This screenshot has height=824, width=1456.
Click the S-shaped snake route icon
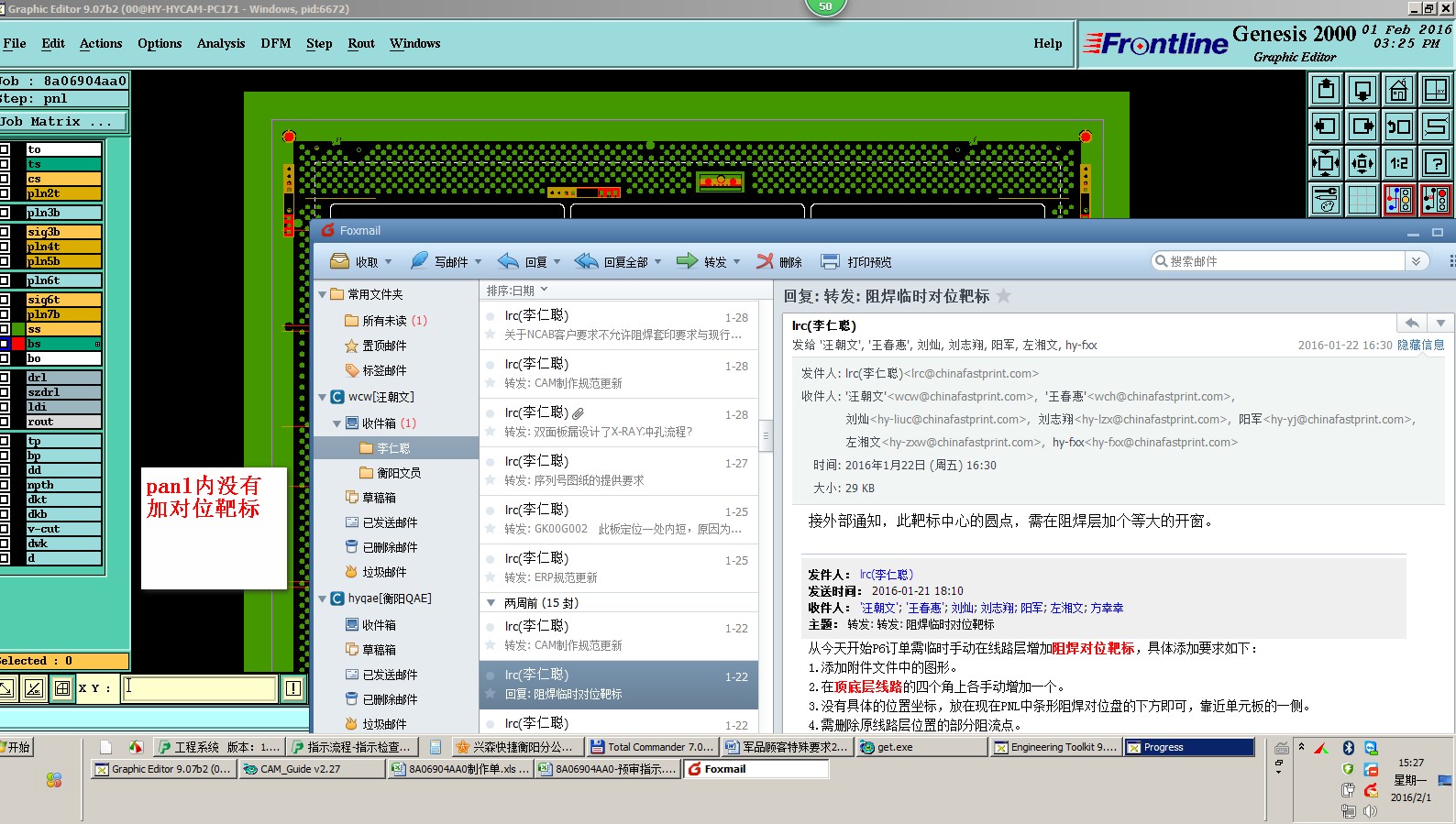1435,126
